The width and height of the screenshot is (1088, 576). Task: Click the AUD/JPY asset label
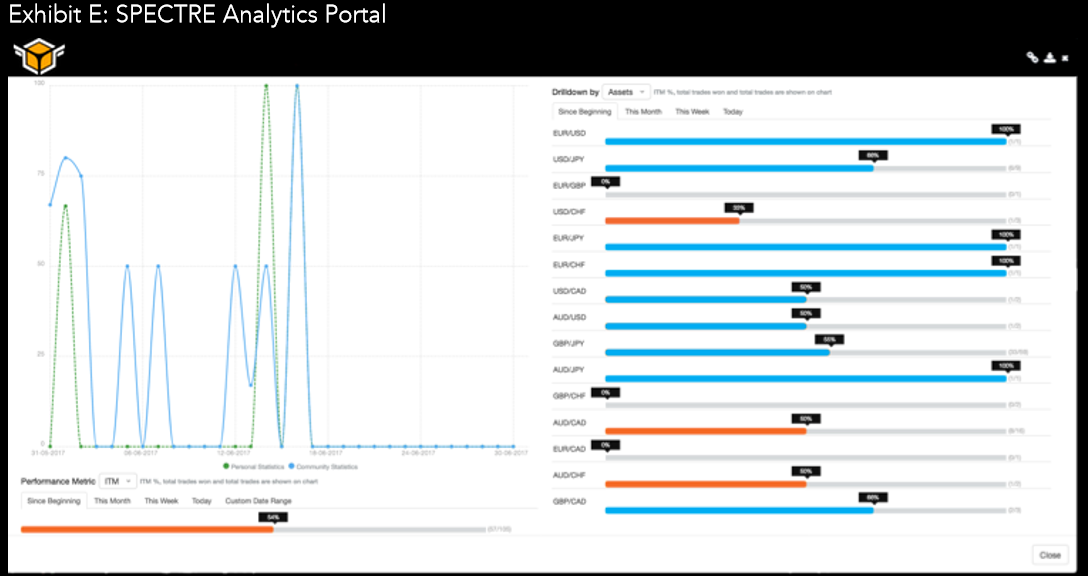tap(568, 370)
